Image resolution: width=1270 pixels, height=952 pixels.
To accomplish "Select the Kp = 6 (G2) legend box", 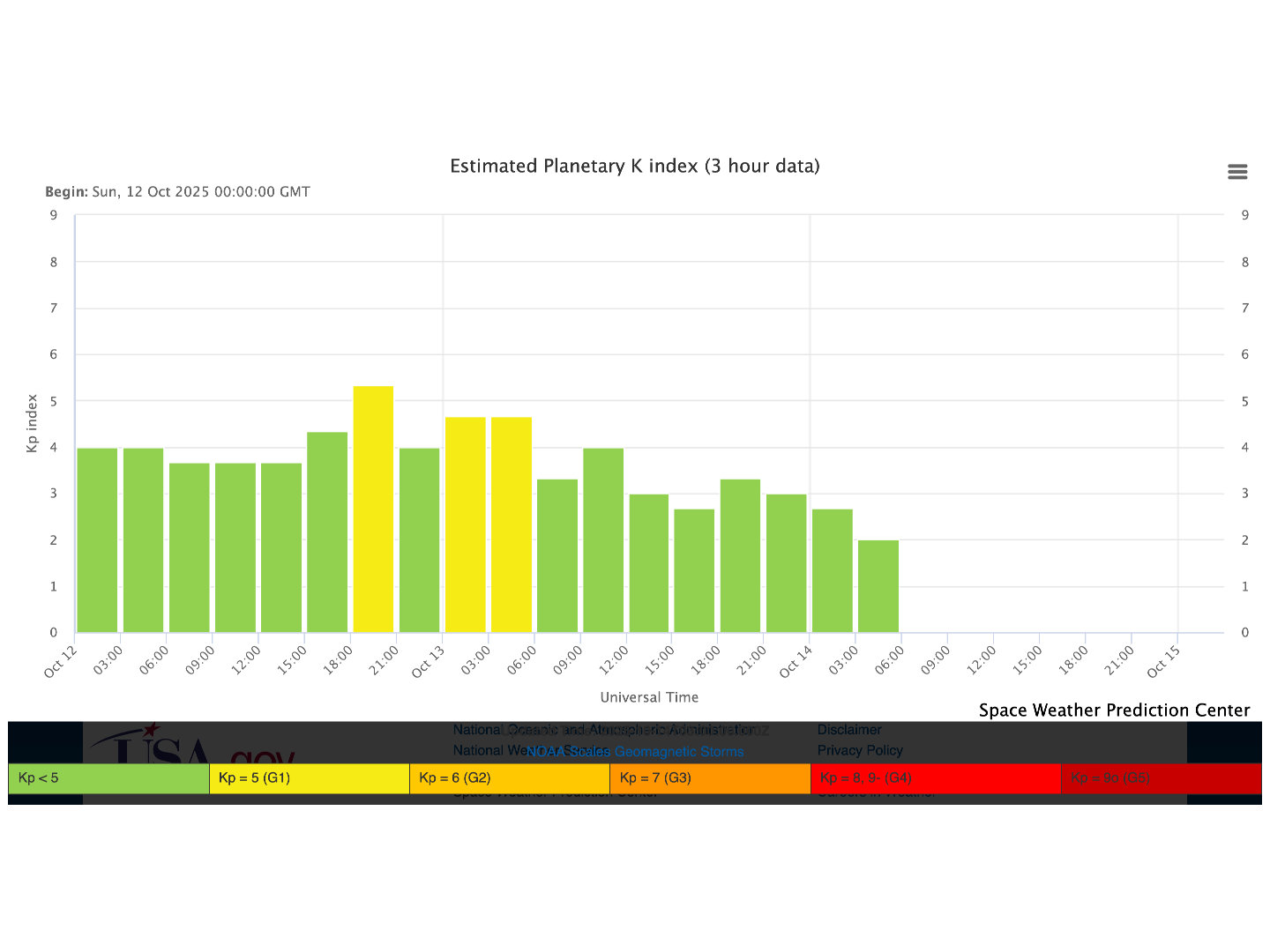I will tap(509, 778).
